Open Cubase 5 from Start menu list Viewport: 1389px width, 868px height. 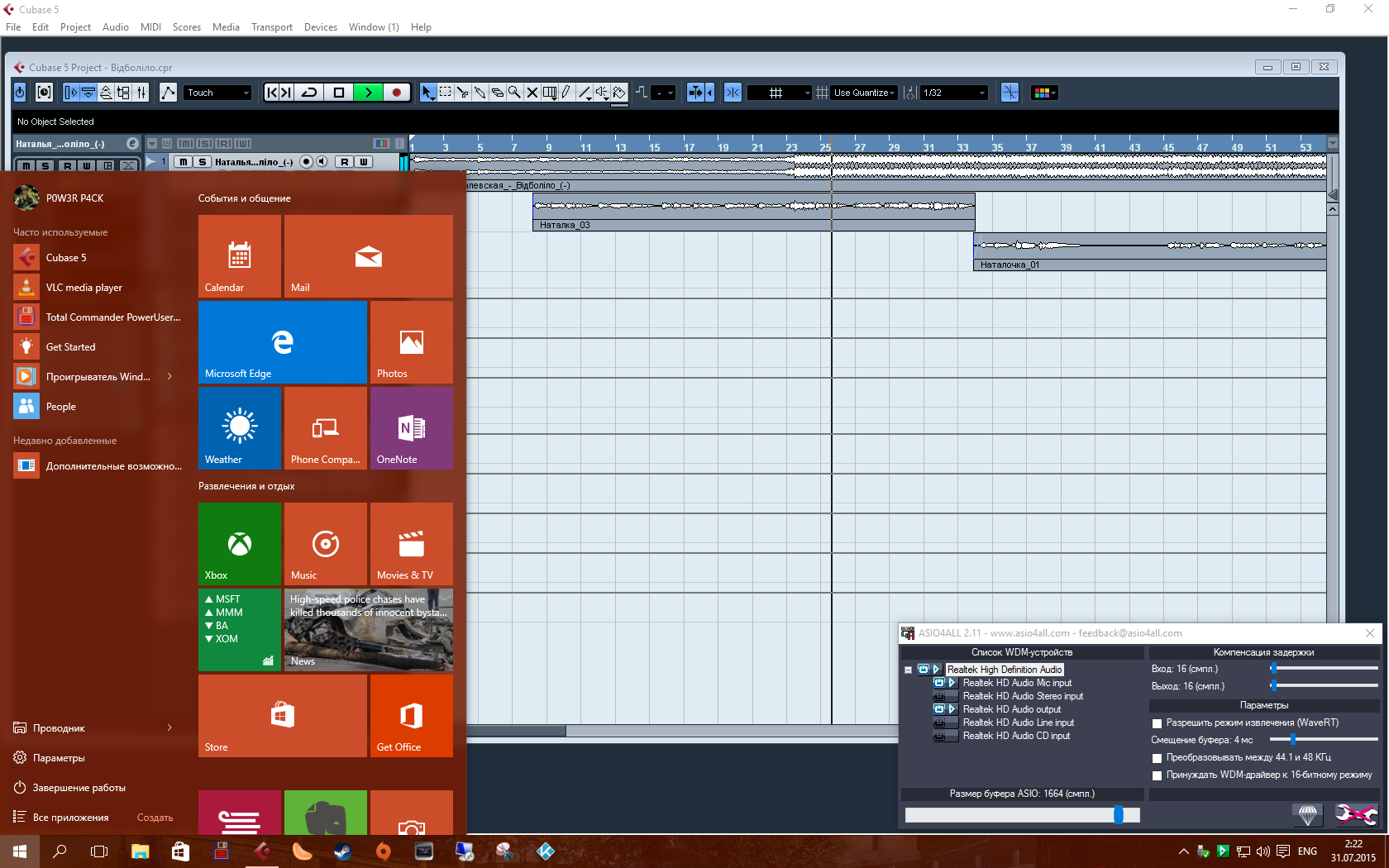pos(97,258)
